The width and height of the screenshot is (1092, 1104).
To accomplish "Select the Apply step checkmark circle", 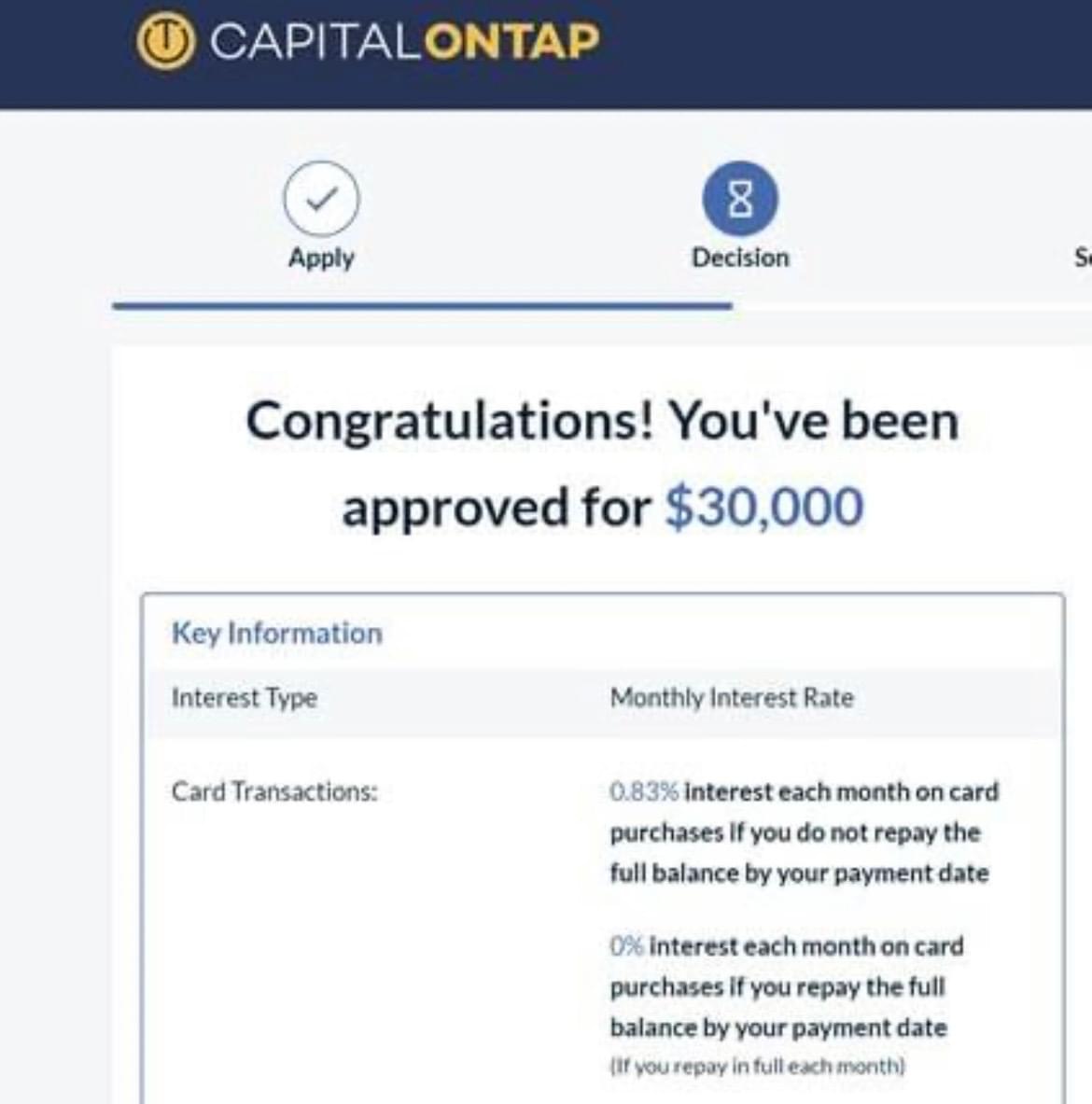I will pos(321,199).
